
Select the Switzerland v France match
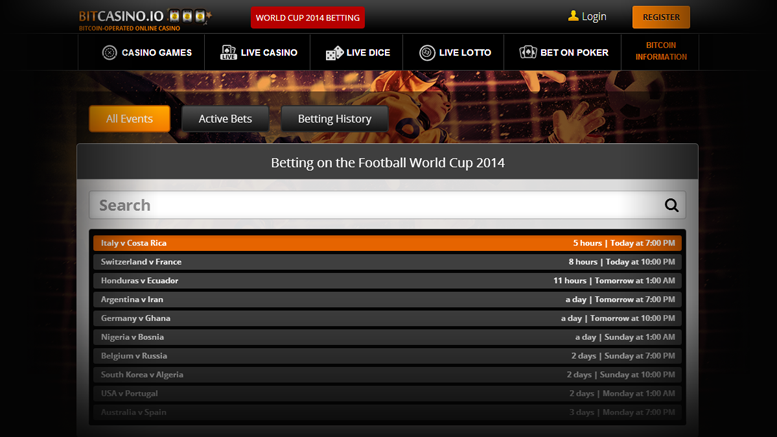pyautogui.click(x=388, y=262)
